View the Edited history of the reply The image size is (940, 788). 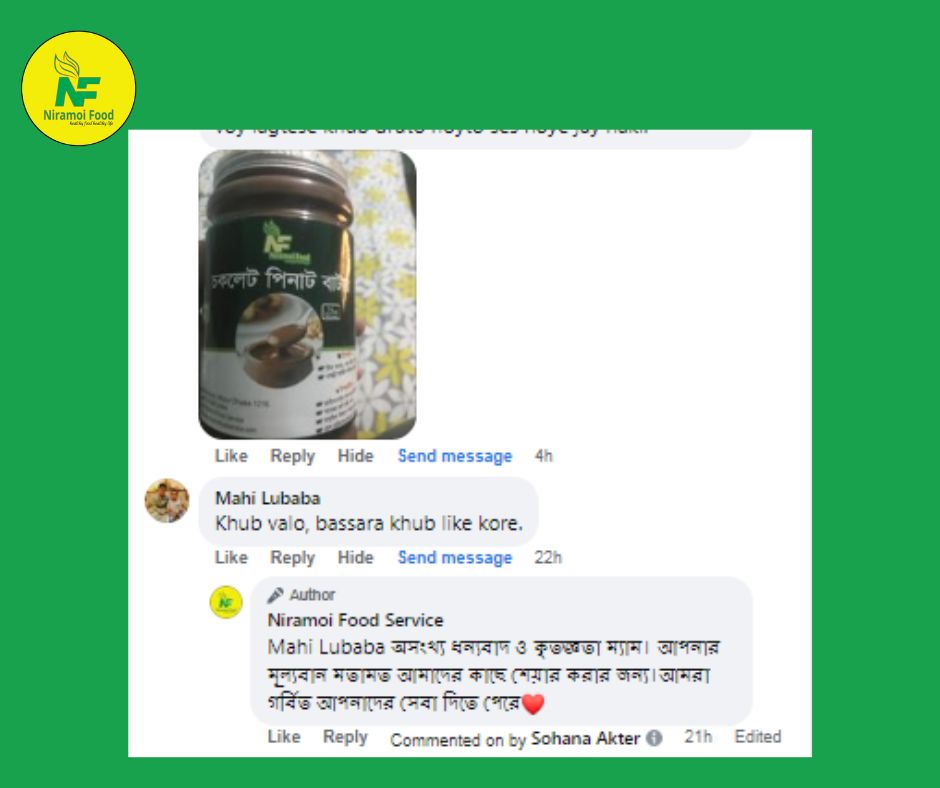point(758,736)
